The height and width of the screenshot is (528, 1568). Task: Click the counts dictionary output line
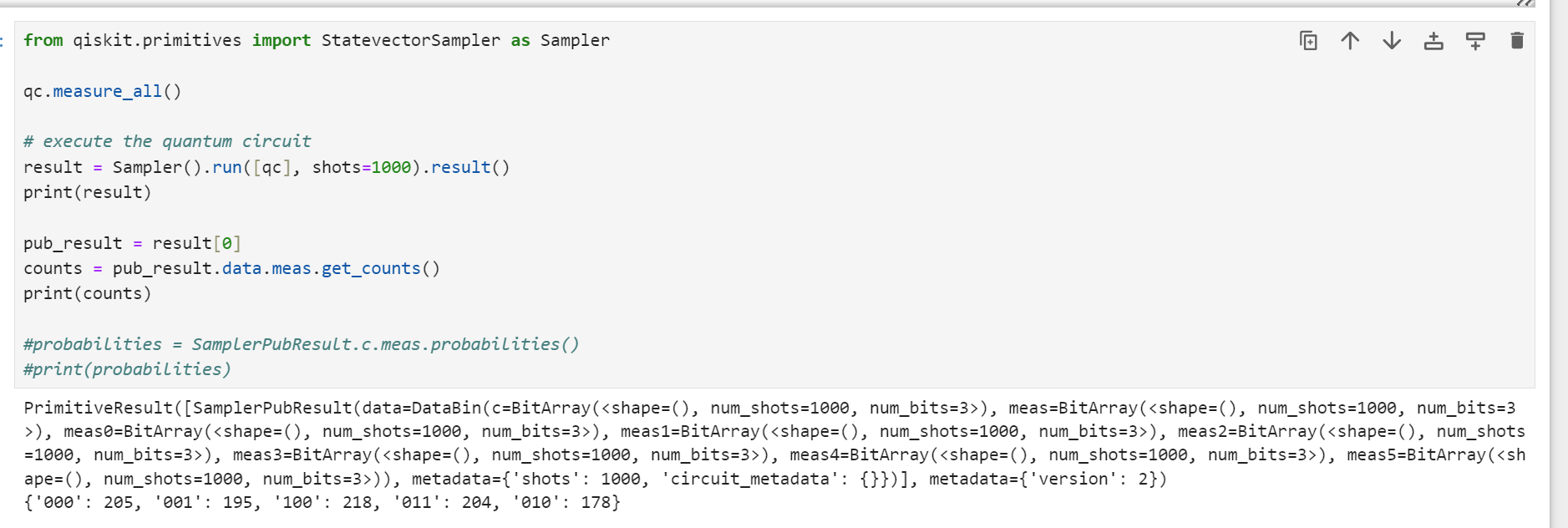pyautogui.click(x=322, y=502)
